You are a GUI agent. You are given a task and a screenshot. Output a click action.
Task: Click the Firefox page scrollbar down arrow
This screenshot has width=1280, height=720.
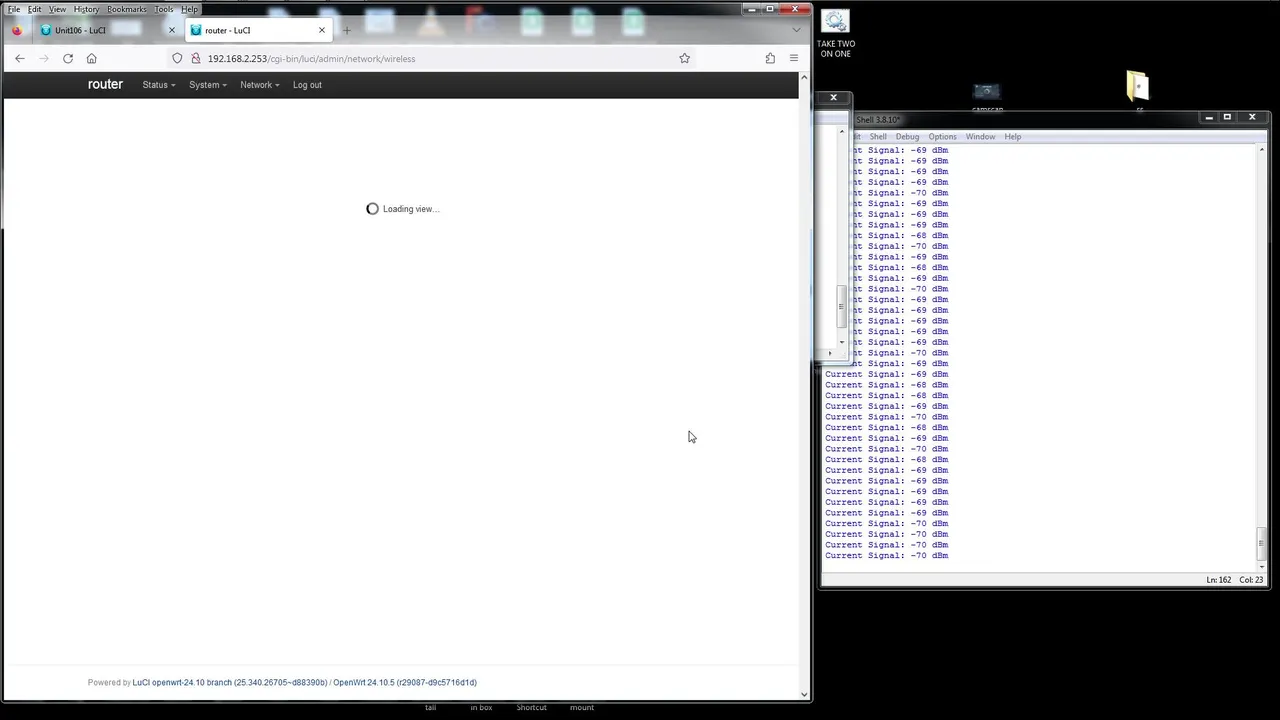coord(804,694)
